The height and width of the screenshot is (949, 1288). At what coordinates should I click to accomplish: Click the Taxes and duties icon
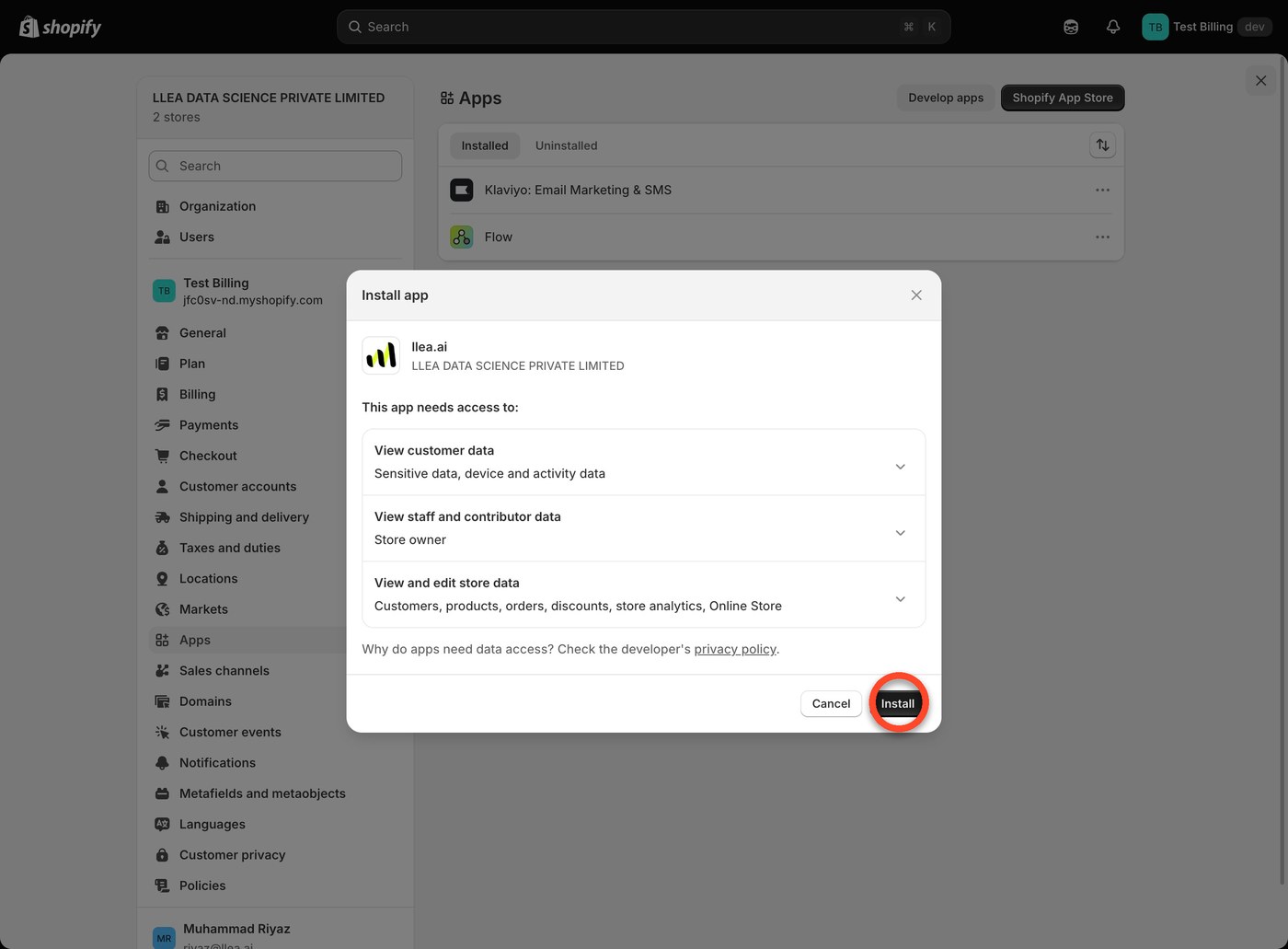pyautogui.click(x=162, y=548)
